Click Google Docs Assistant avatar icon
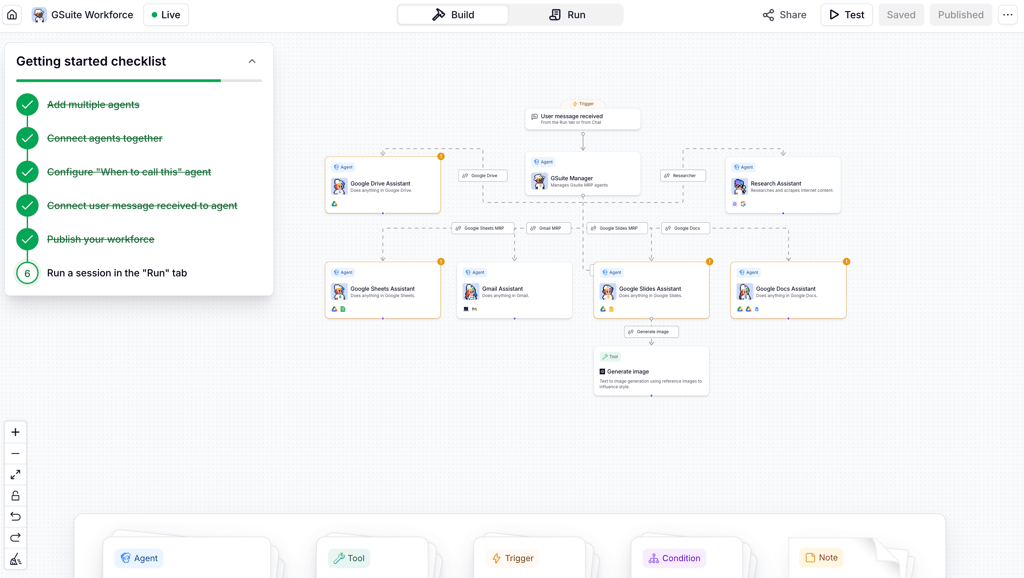 (744, 291)
